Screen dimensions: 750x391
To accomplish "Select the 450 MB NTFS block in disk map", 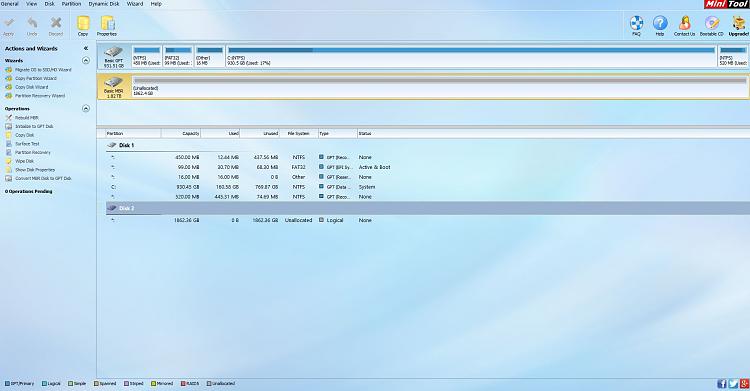I will [x=146, y=56].
